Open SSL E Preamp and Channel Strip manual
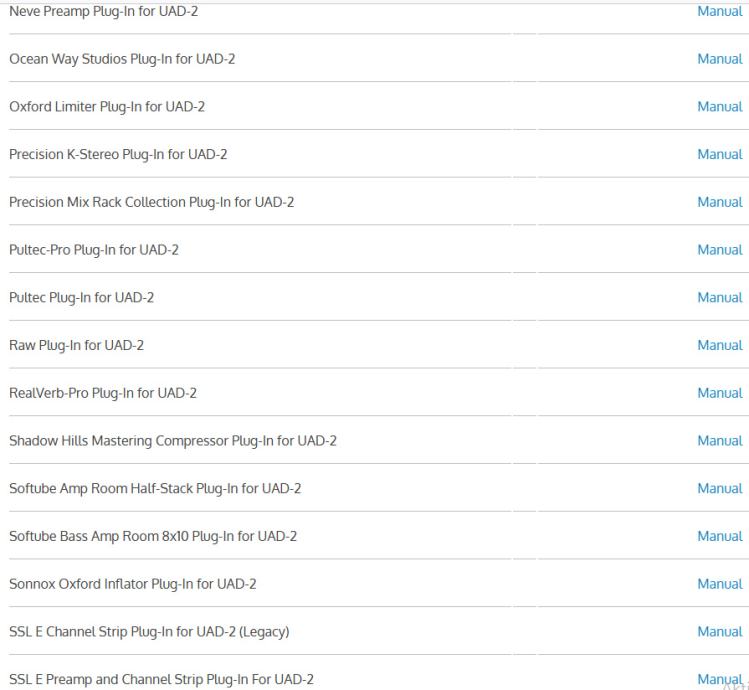Screen dimensions: 749x690 [x=720, y=679]
